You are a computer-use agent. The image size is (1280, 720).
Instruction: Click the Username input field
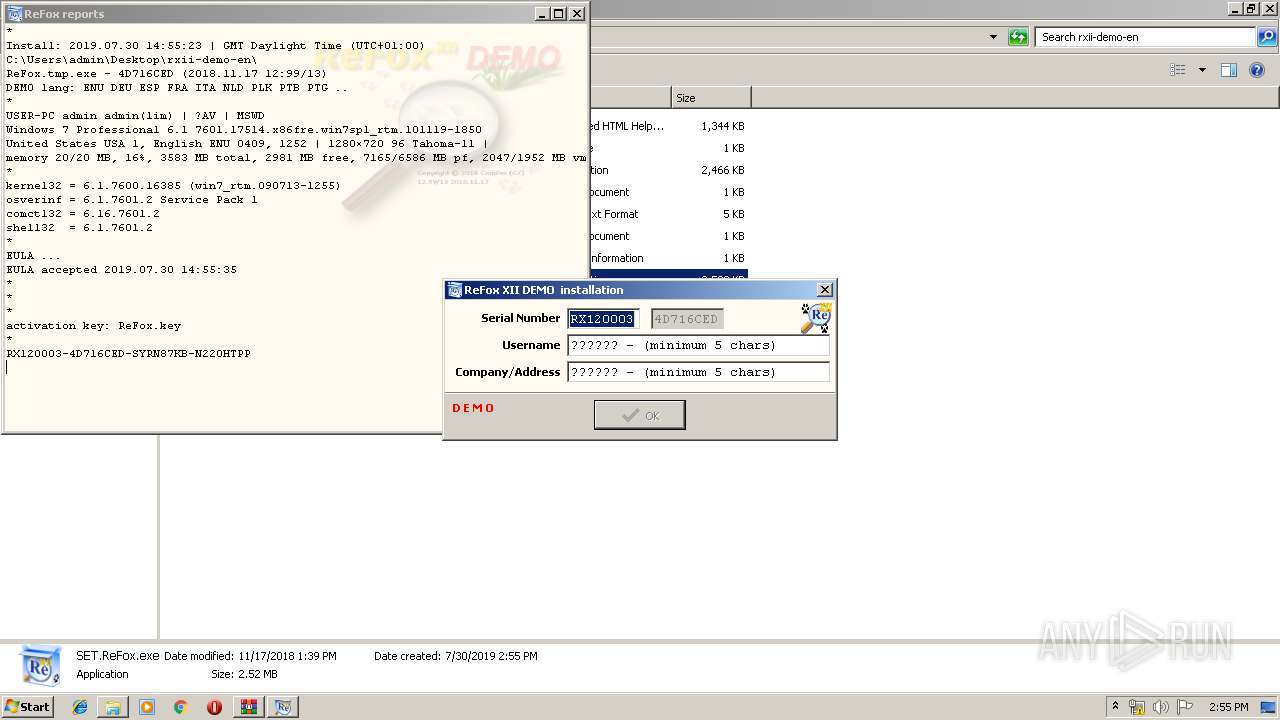[698, 345]
